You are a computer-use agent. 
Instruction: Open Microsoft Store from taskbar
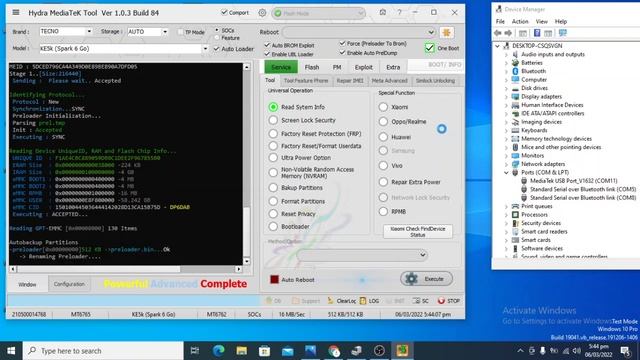(264, 351)
